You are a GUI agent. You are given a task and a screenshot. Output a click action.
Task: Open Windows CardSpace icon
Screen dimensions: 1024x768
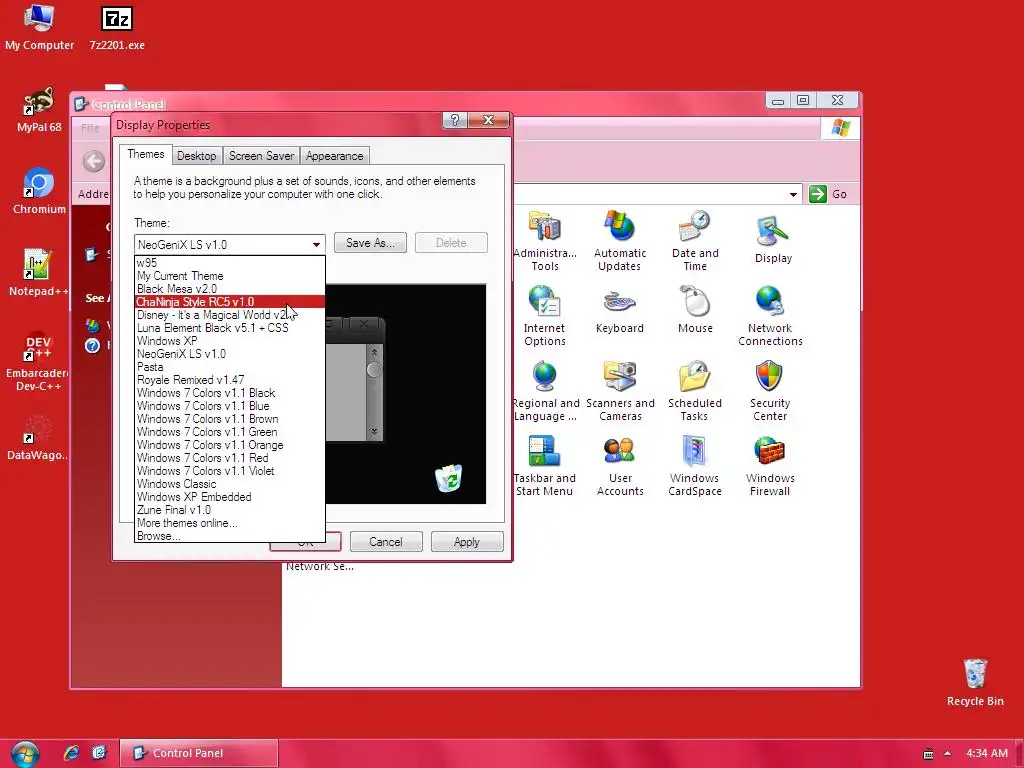point(695,466)
